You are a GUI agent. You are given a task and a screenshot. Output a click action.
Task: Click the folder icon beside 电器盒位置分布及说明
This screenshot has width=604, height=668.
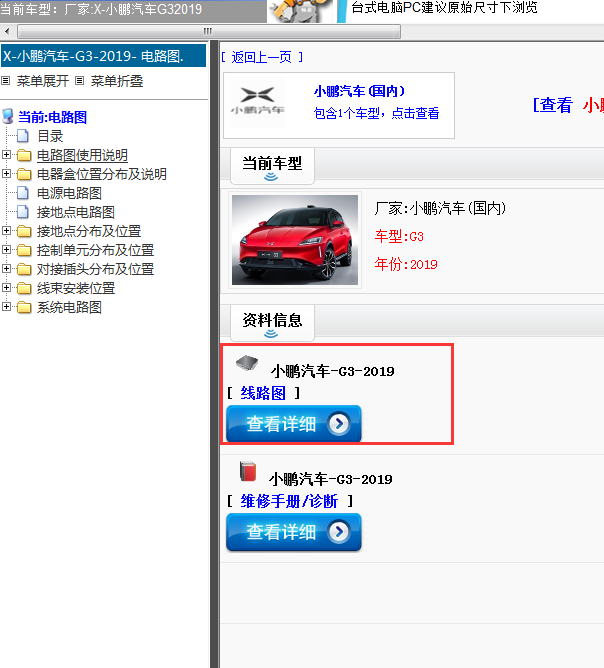[24, 174]
